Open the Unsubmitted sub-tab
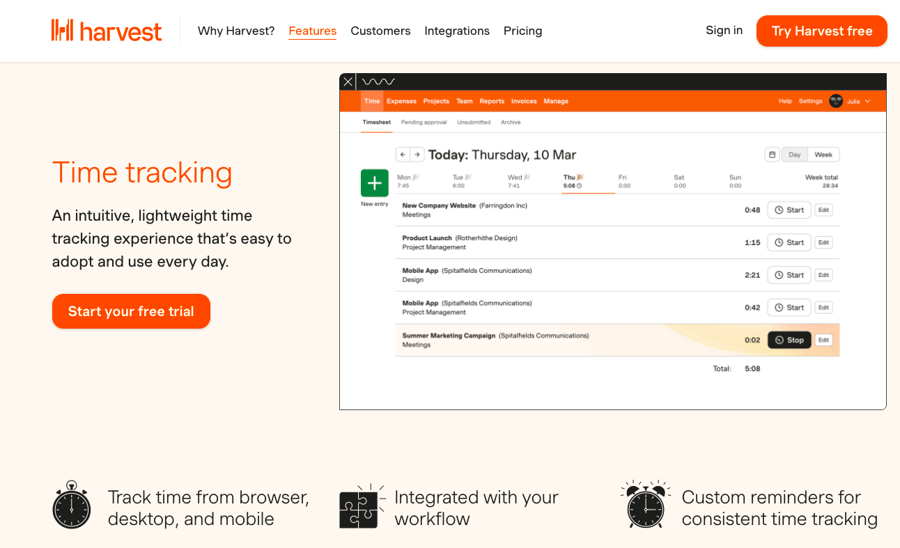The height and width of the screenshot is (548, 900). (474, 122)
